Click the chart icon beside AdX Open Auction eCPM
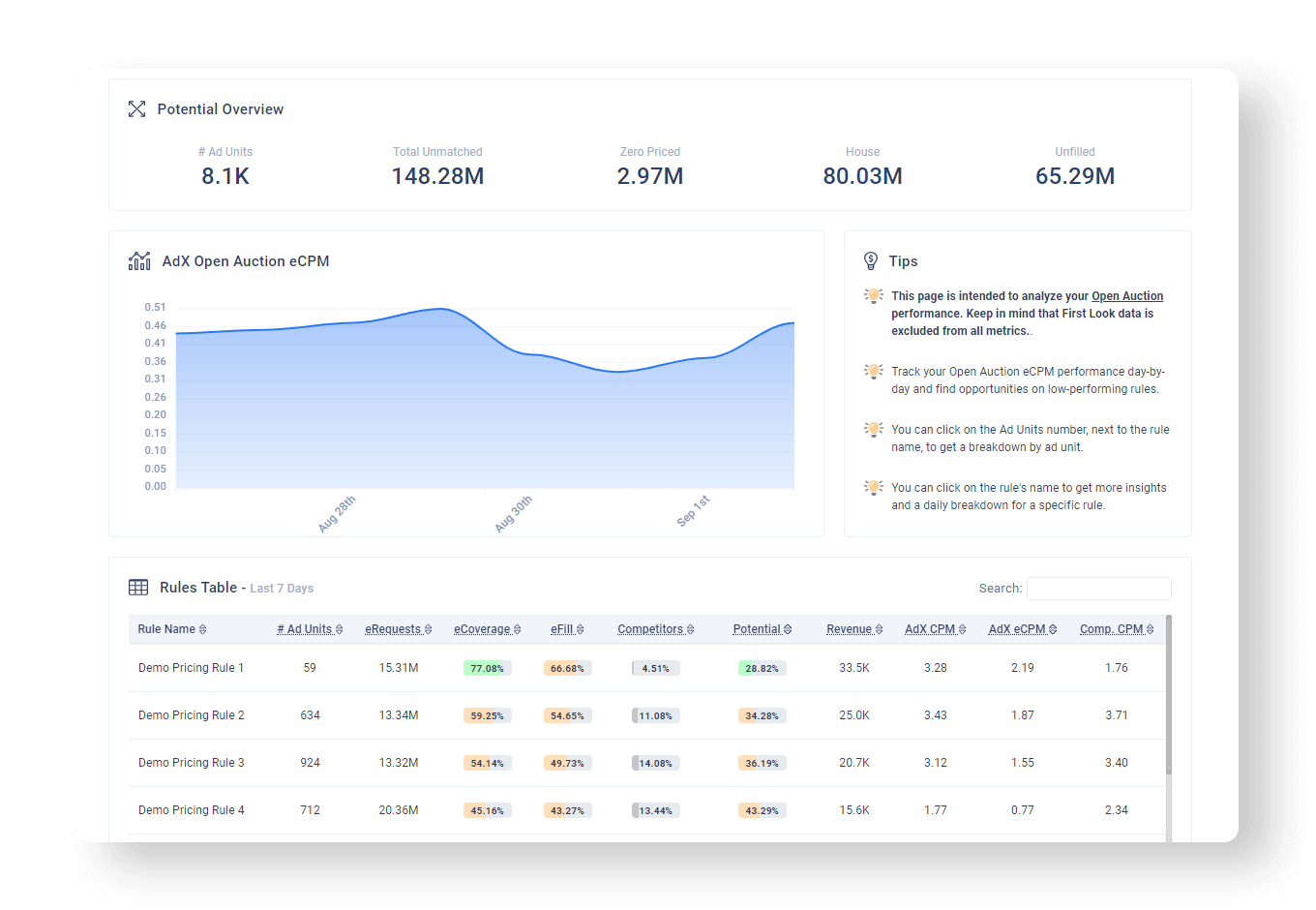 coord(139,259)
